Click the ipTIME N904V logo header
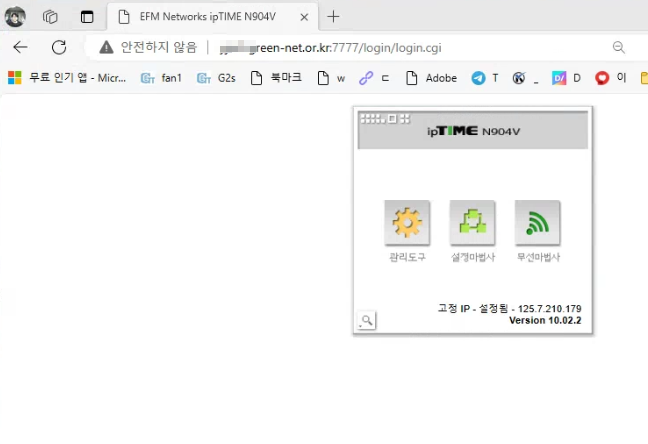Image resolution: width=648 pixels, height=444 pixels. coord(473,131)
